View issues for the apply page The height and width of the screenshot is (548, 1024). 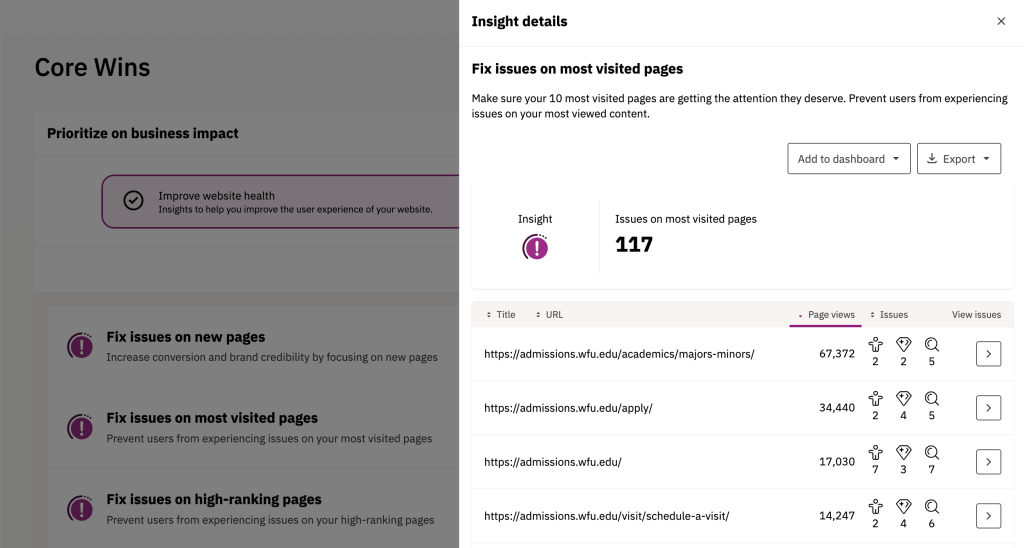click(988, 408)
